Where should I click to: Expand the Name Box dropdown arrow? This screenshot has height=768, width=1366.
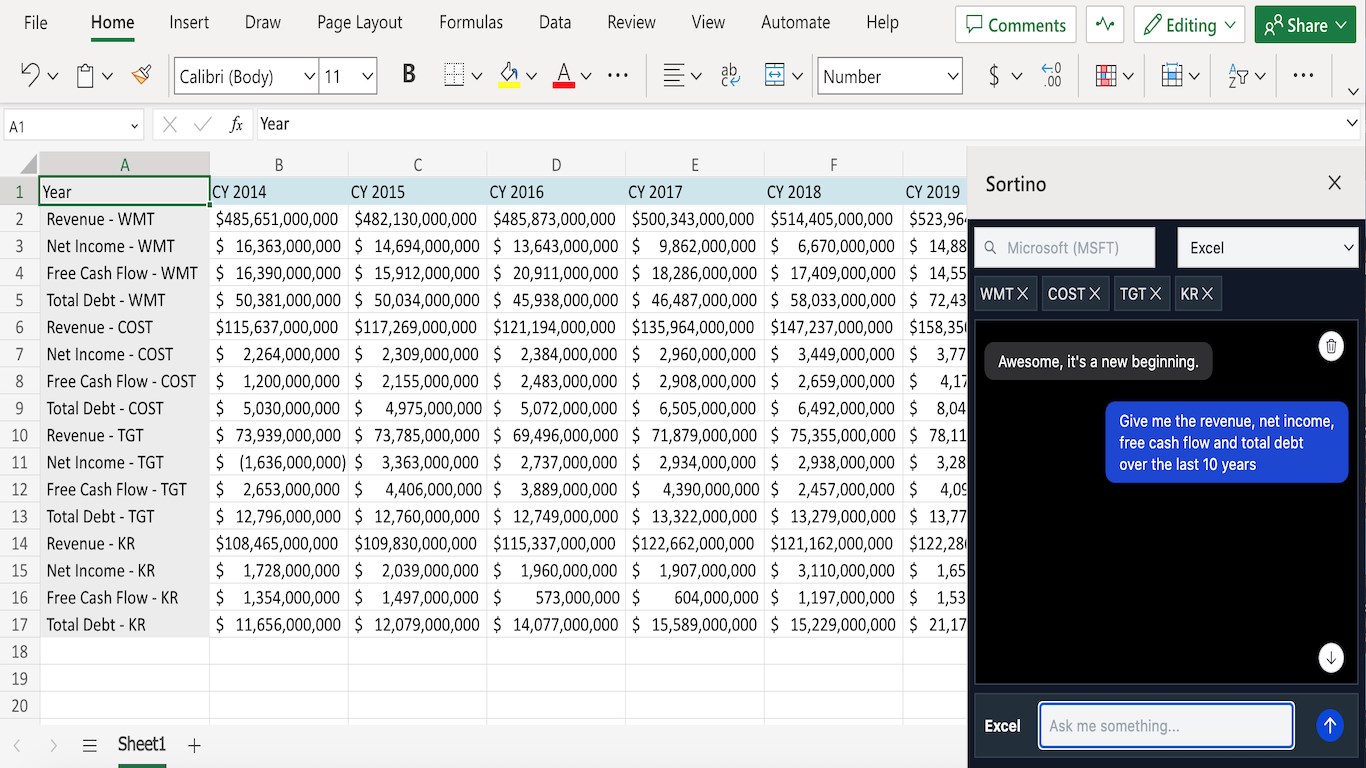(x=135, y=126)
